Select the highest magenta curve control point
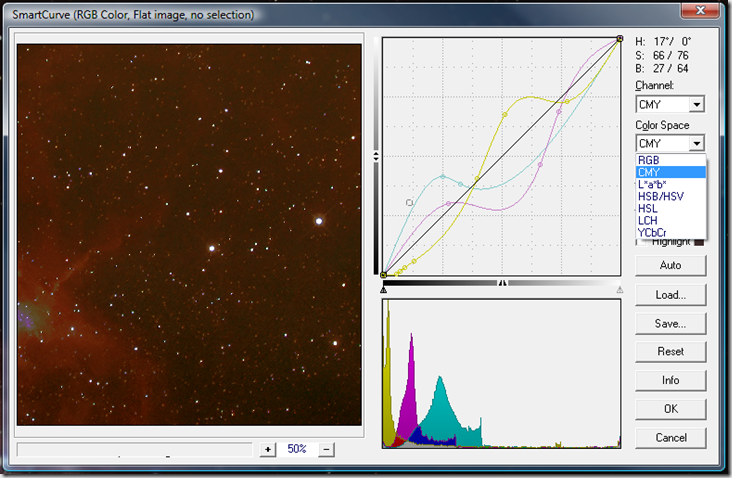The image size is (732, 478). pyautogui.click(x=559, y=112)
